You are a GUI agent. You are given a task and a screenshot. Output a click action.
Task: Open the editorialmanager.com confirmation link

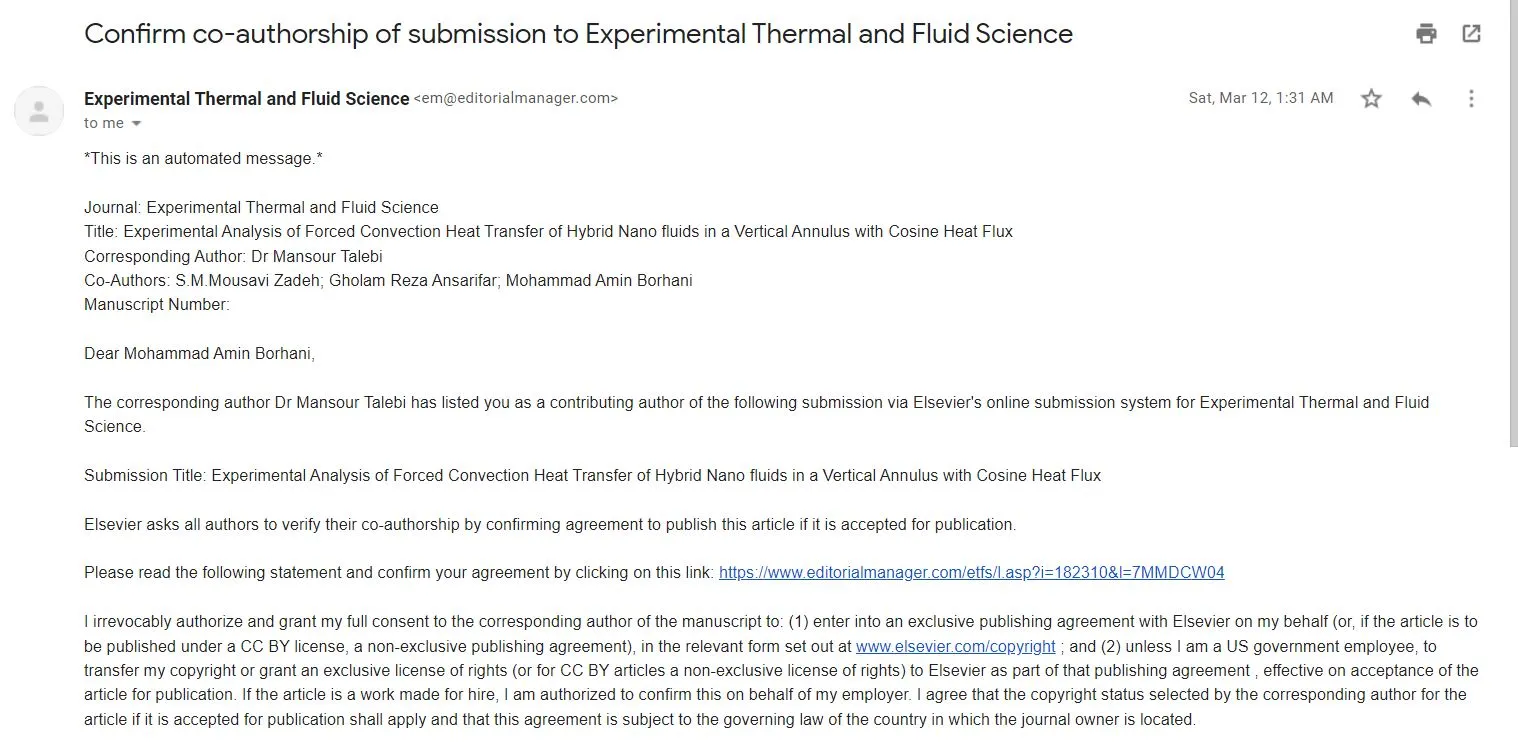[971, 573]
